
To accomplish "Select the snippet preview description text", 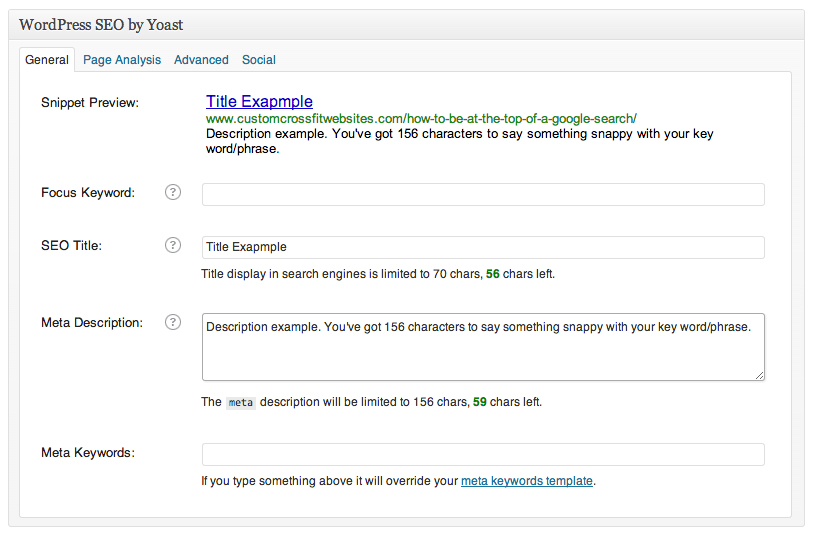I will pos(459,141).
